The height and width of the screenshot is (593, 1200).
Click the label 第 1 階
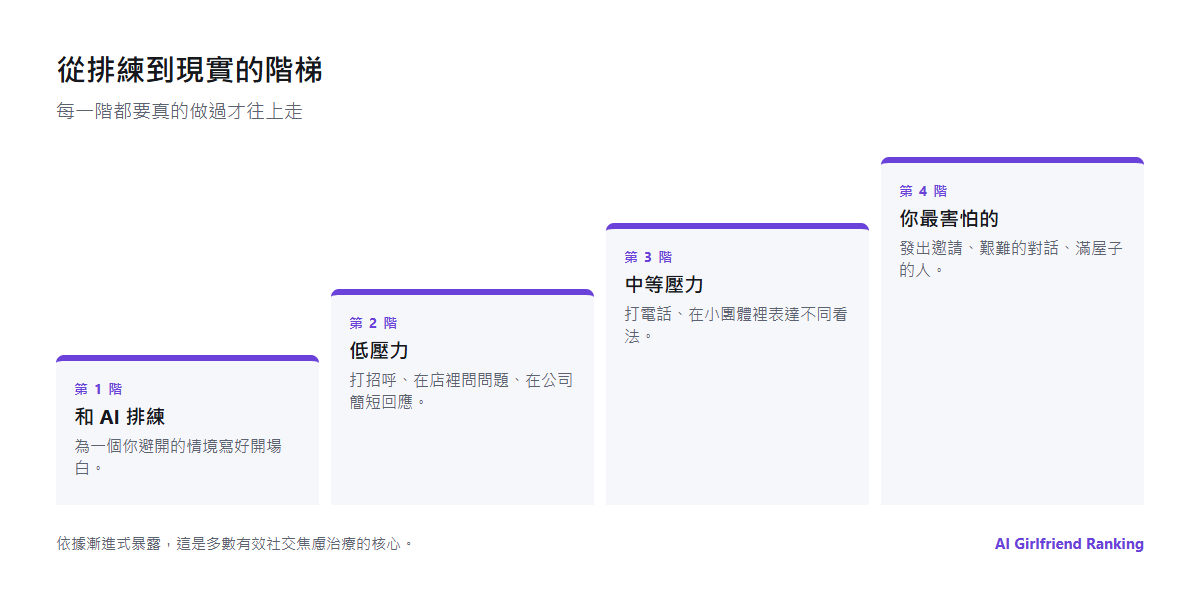(98, 389)
